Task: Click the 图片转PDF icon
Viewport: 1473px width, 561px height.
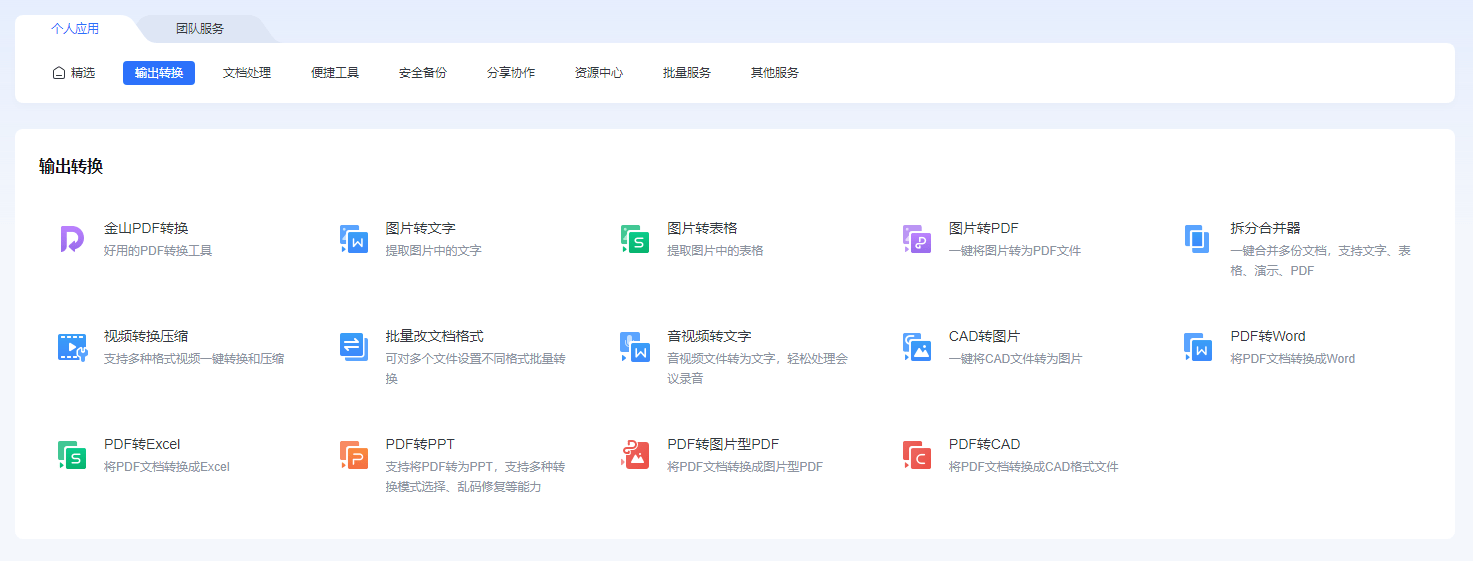Action: (x=917, y=239)
